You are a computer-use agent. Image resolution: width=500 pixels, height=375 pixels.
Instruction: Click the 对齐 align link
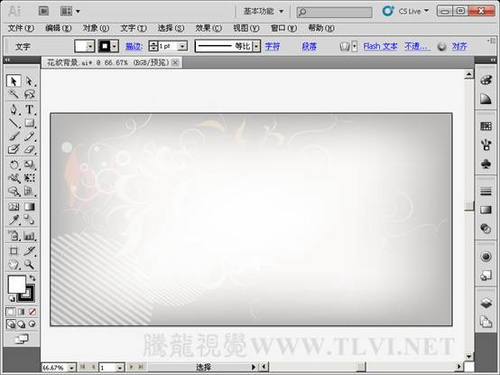click(459, 46)
